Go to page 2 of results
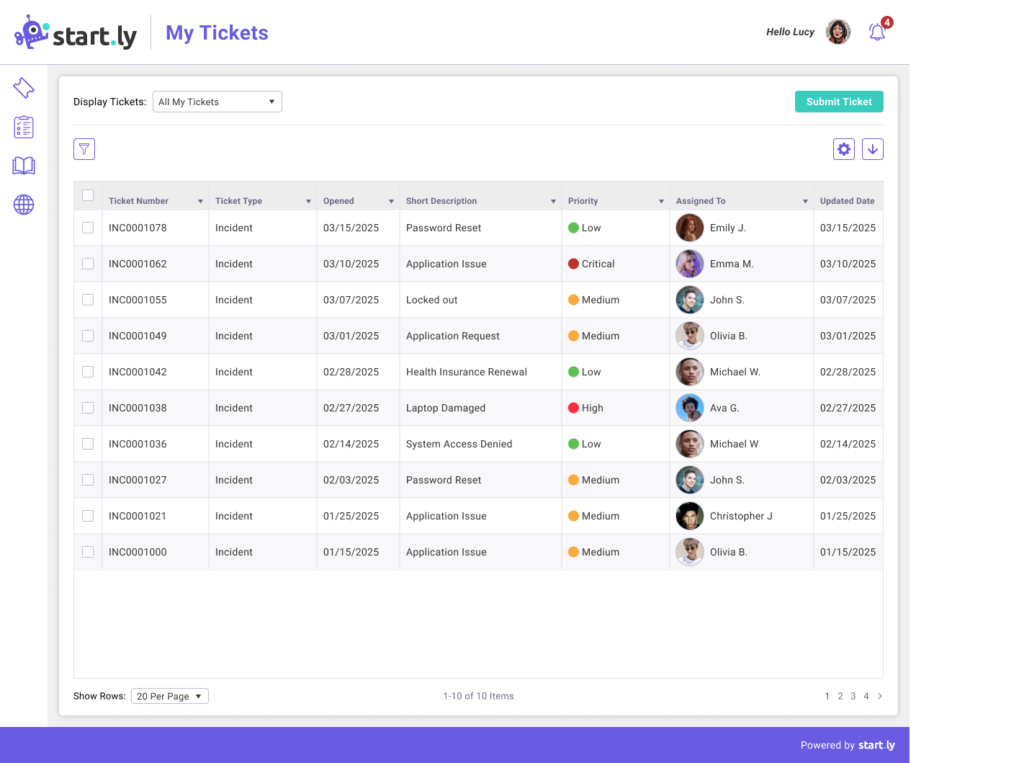The width and height of the screenshot is (1024, 763). pyautogui.click(x=840, y=696)
